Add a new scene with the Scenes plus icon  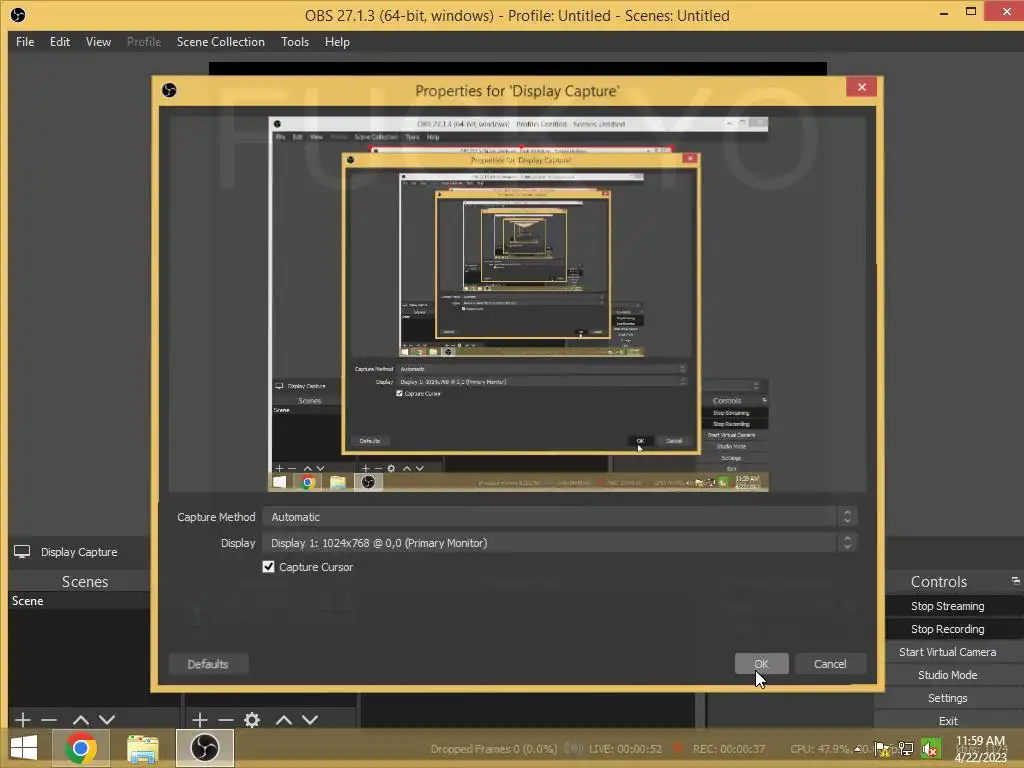click(x=23, y=720)
